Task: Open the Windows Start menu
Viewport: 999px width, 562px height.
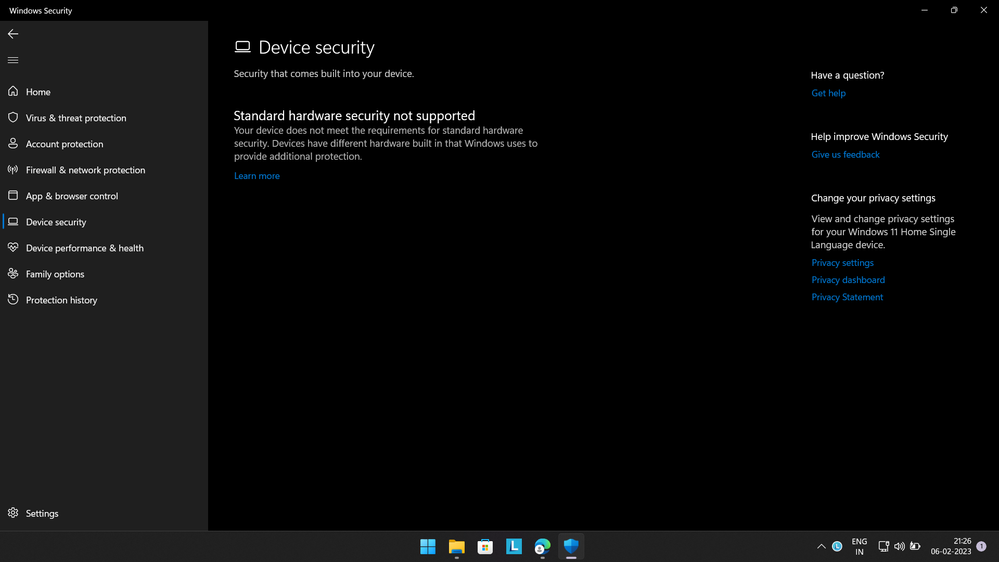Action: pos(428,547)
